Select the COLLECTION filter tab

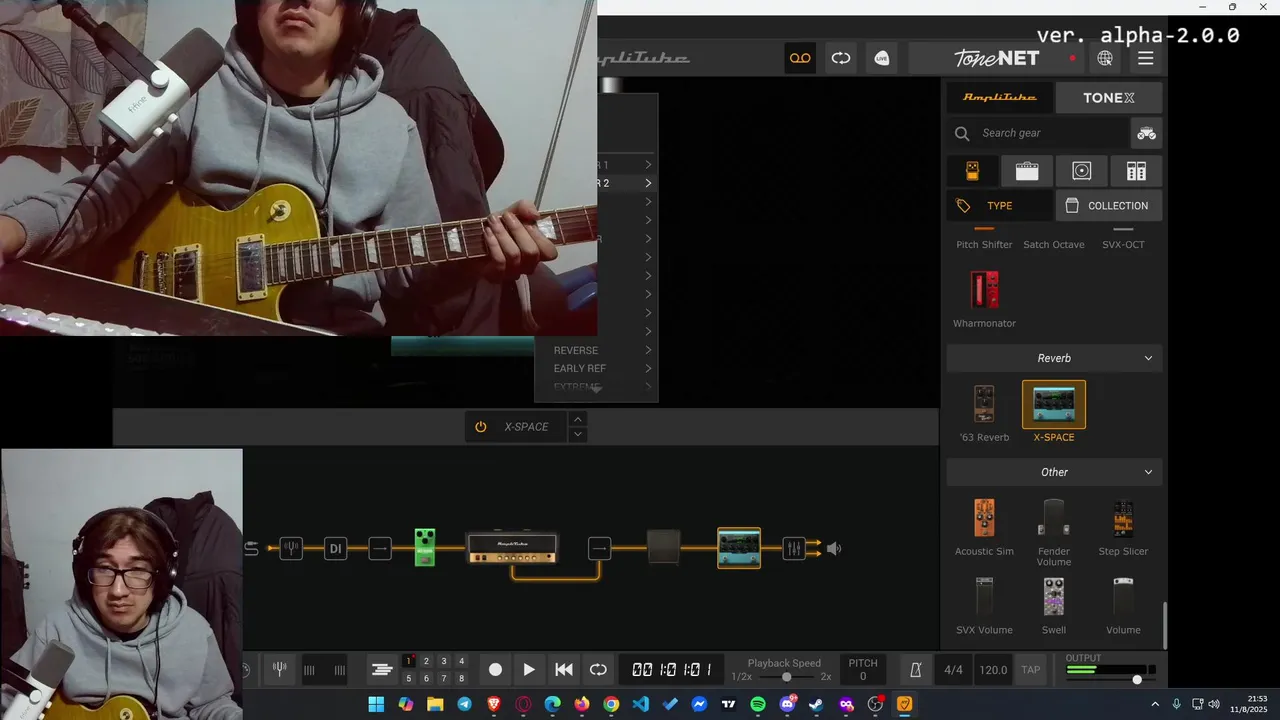(1109, 206)
